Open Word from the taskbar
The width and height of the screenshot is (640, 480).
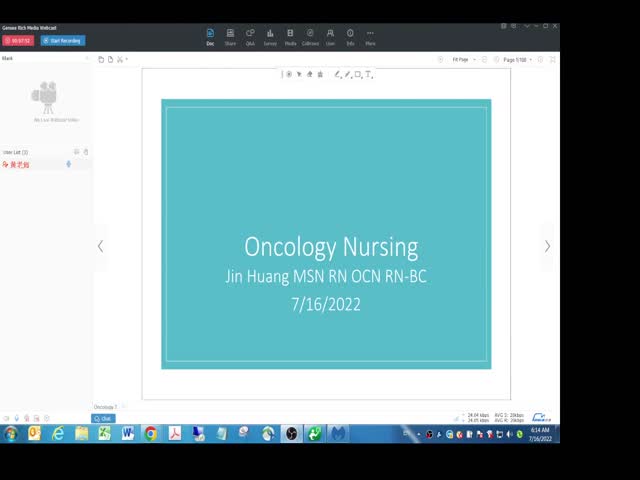(128, 433)
